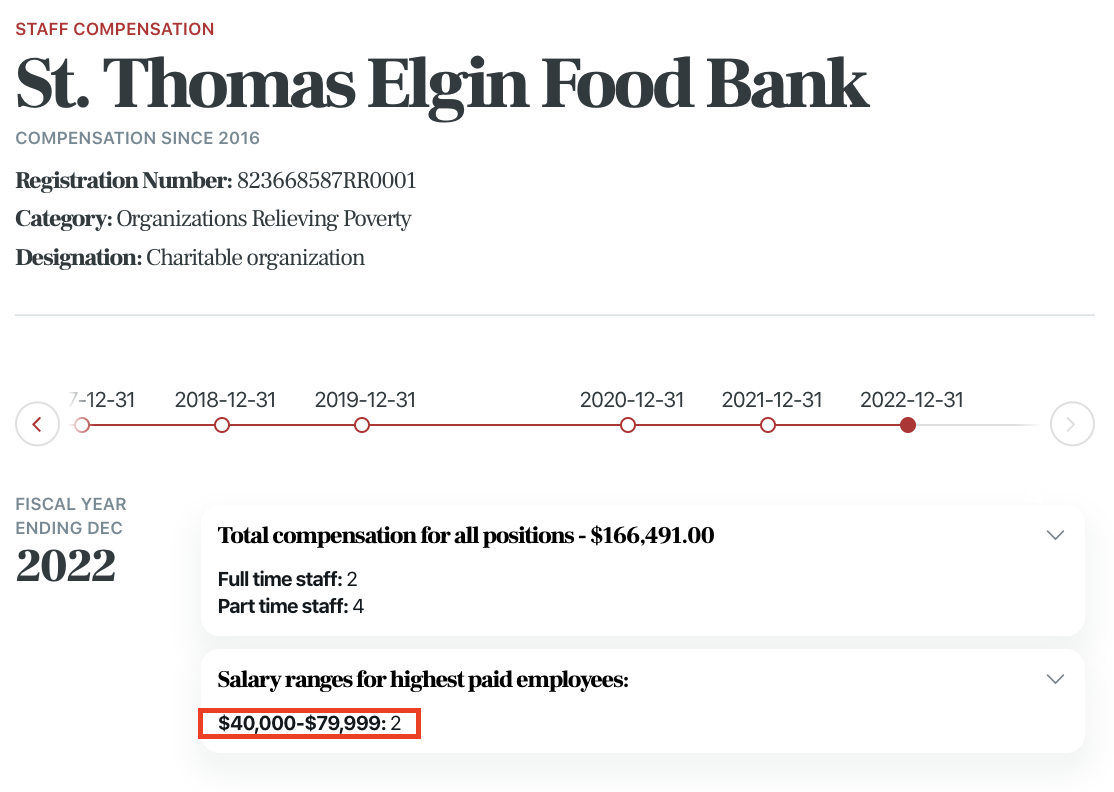Click the 2020-12-31 date label text

tap(631, 400)
